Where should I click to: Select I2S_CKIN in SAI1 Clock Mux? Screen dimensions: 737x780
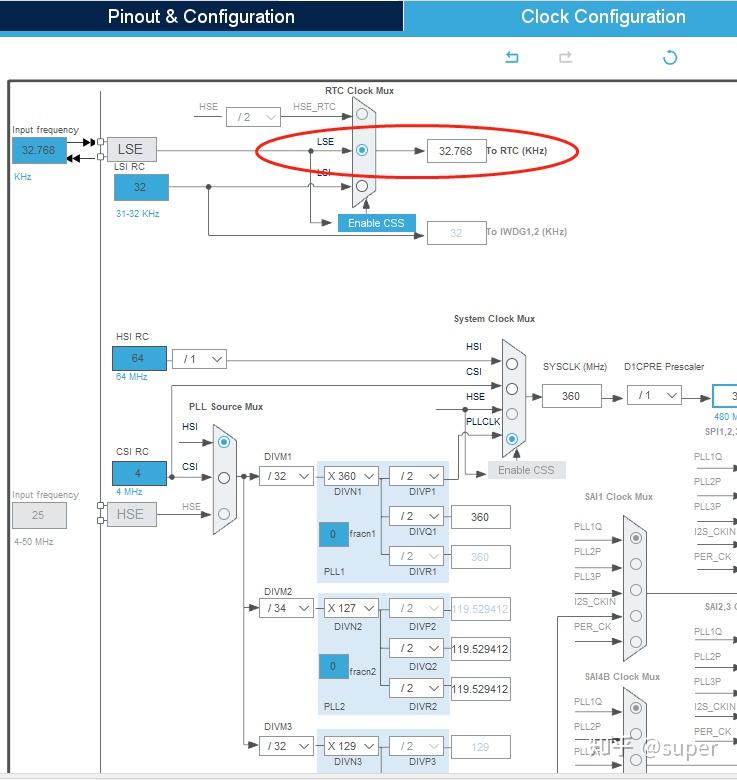click(636, 616)
